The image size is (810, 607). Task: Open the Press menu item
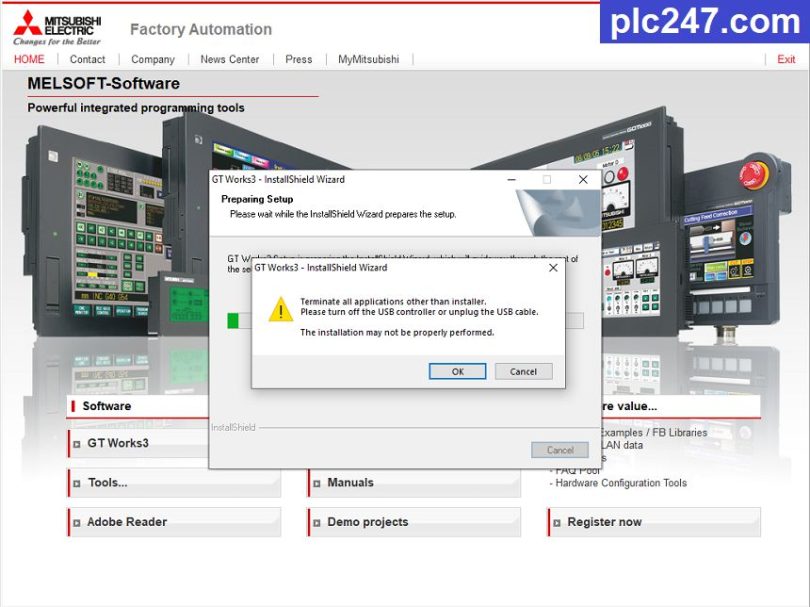point(298,60)
